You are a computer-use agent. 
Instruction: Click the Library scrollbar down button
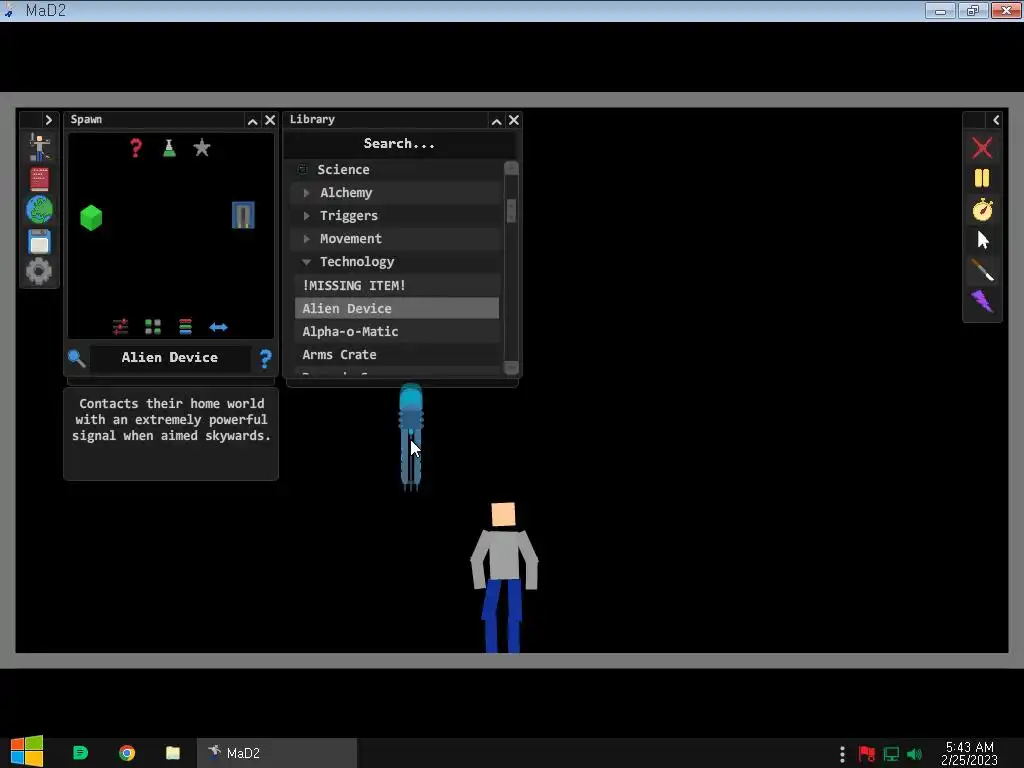click(x=511, y=368)
